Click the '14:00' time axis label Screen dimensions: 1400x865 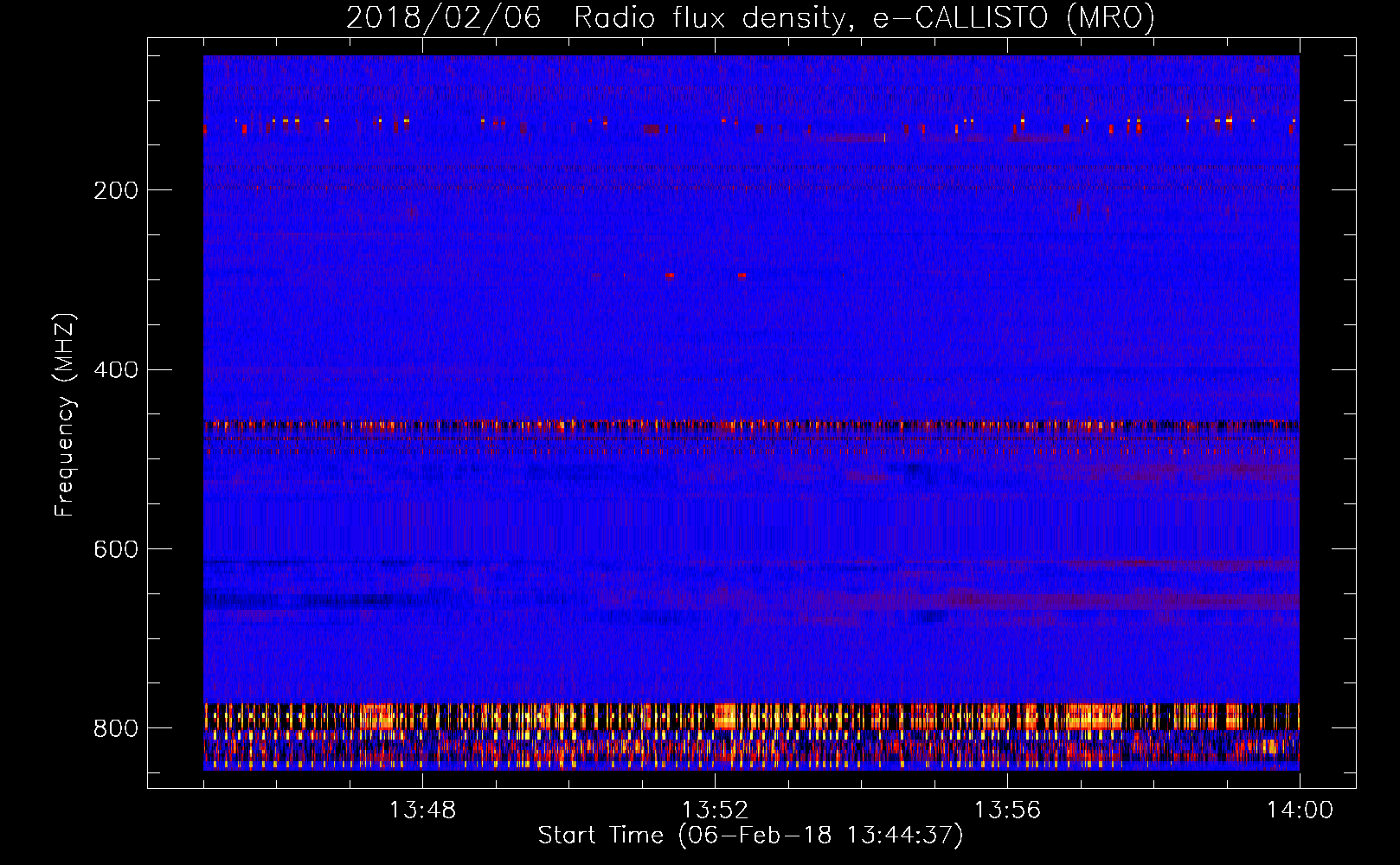coord(1300,811)
